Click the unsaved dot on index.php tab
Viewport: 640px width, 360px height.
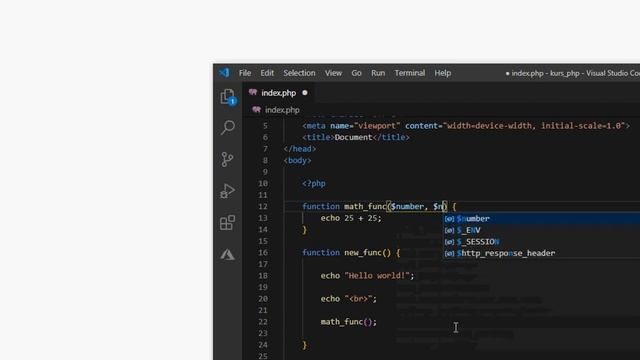304,93
